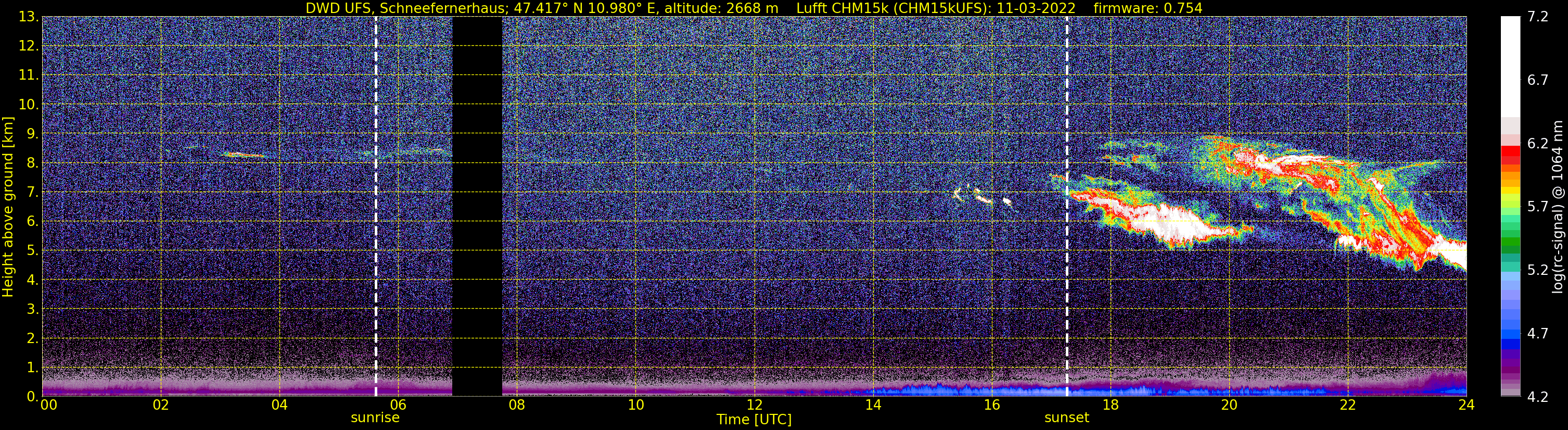Click the time axis tick label '22'
Viewport: 1568px width, 430px height.
[x=1348, y=406]
